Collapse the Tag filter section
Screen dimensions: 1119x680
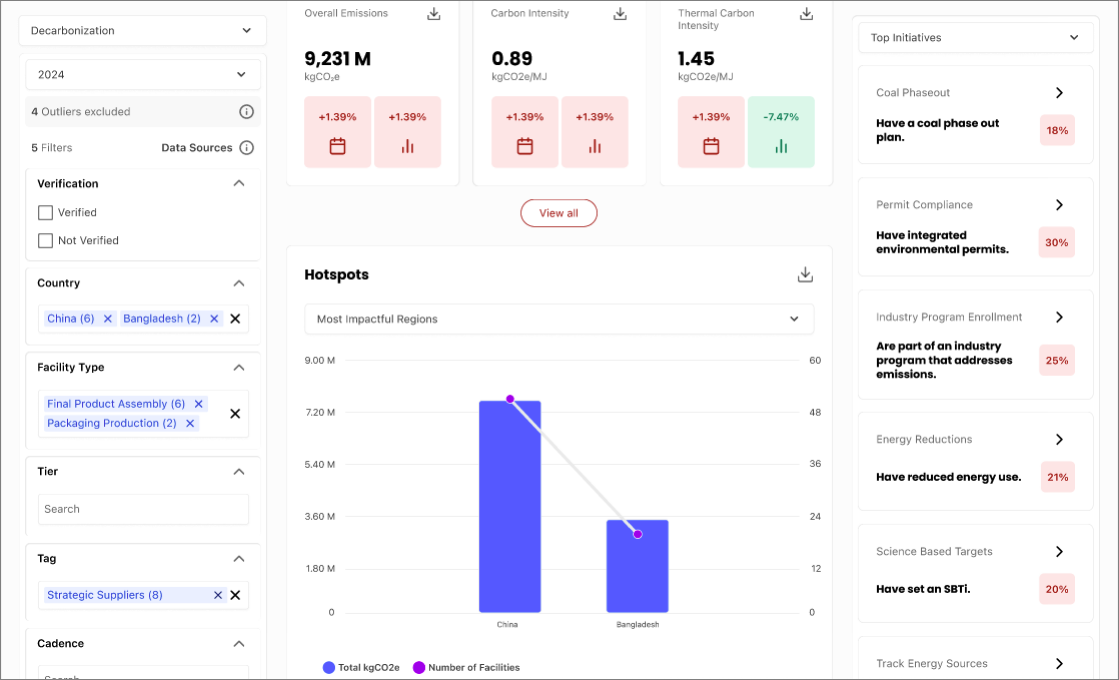click(x=239, y=559)
